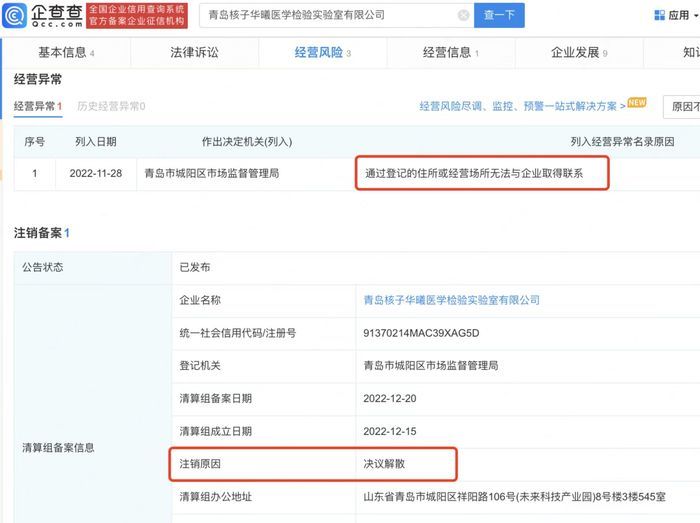Click the 全国企业信用查询系统 red banner

137,16
